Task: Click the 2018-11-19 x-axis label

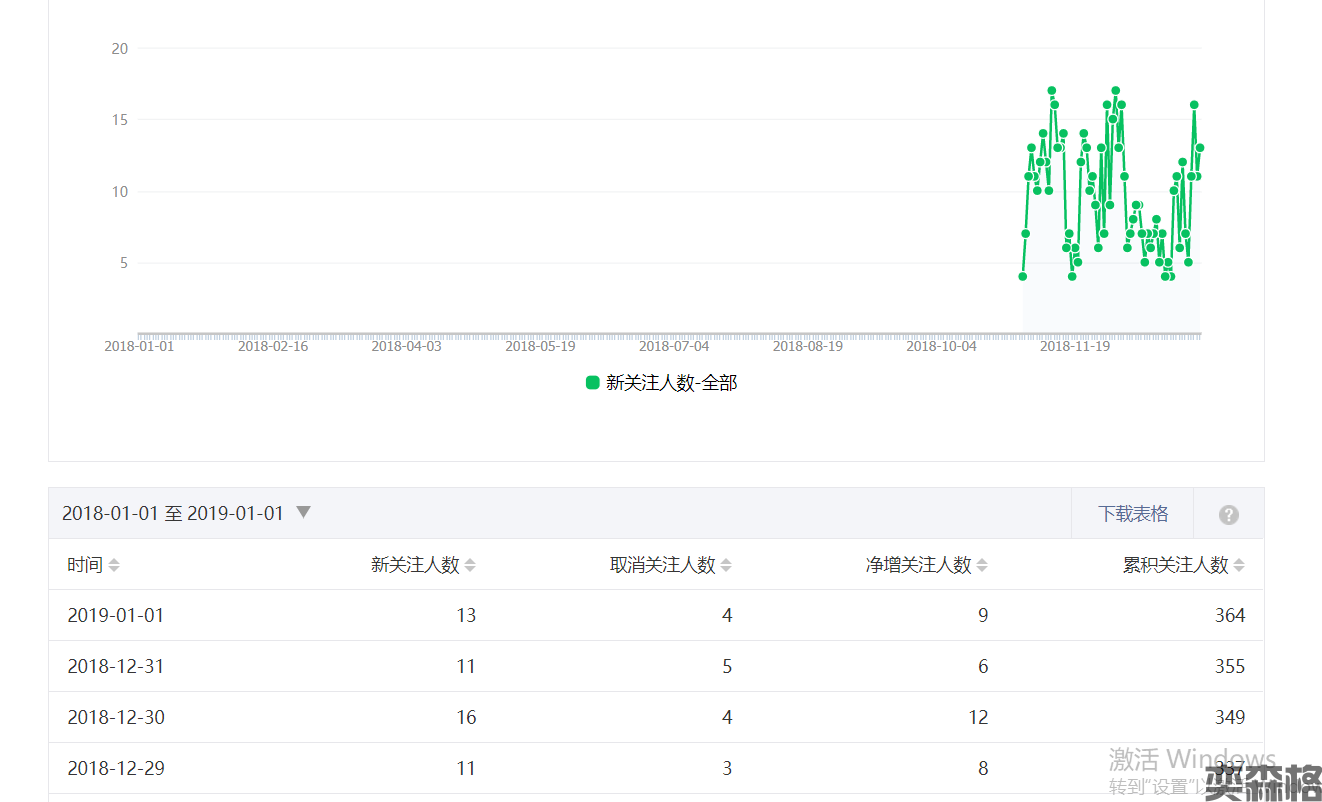Action: coord(1074,346)
